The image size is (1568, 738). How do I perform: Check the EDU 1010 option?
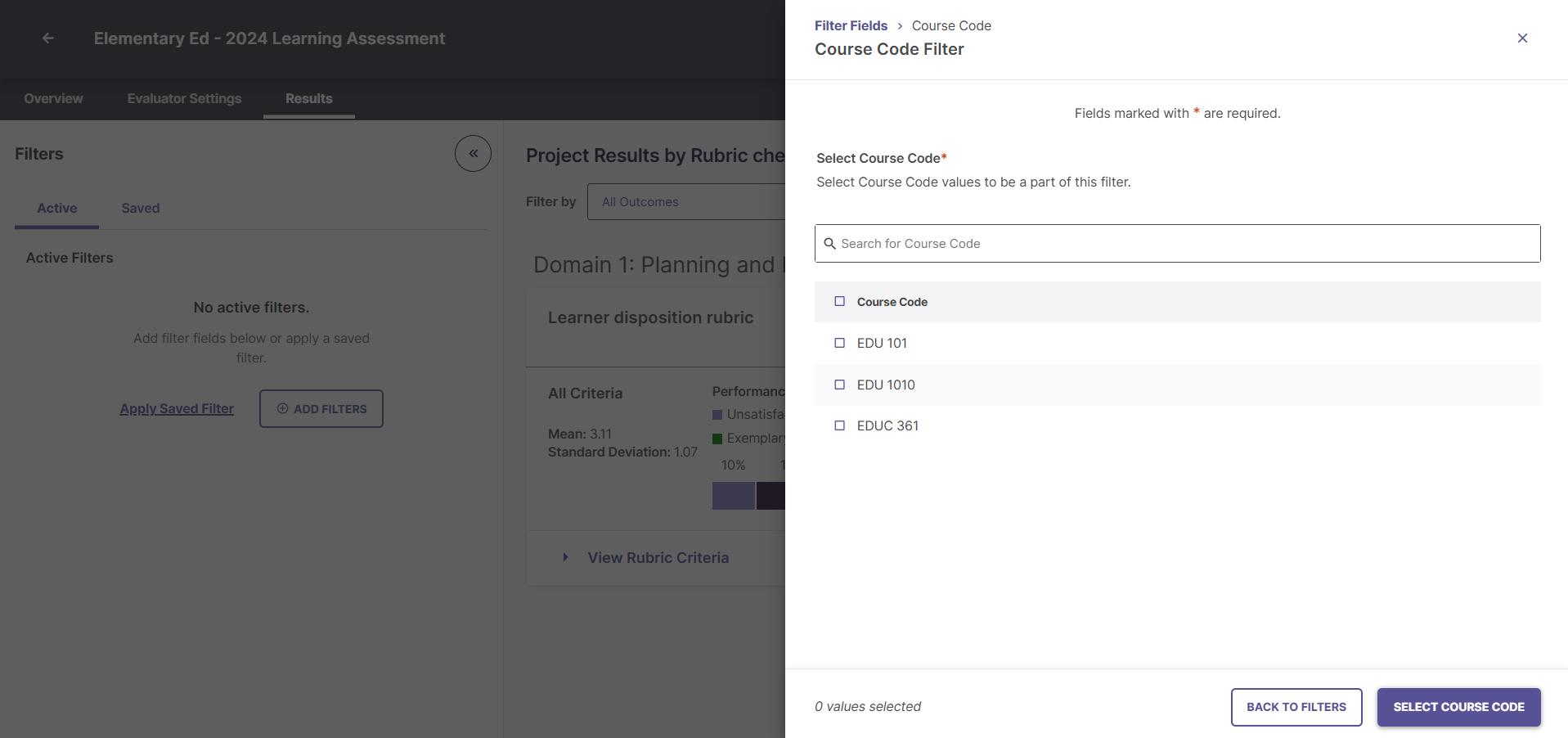click(x=839, y=385)
